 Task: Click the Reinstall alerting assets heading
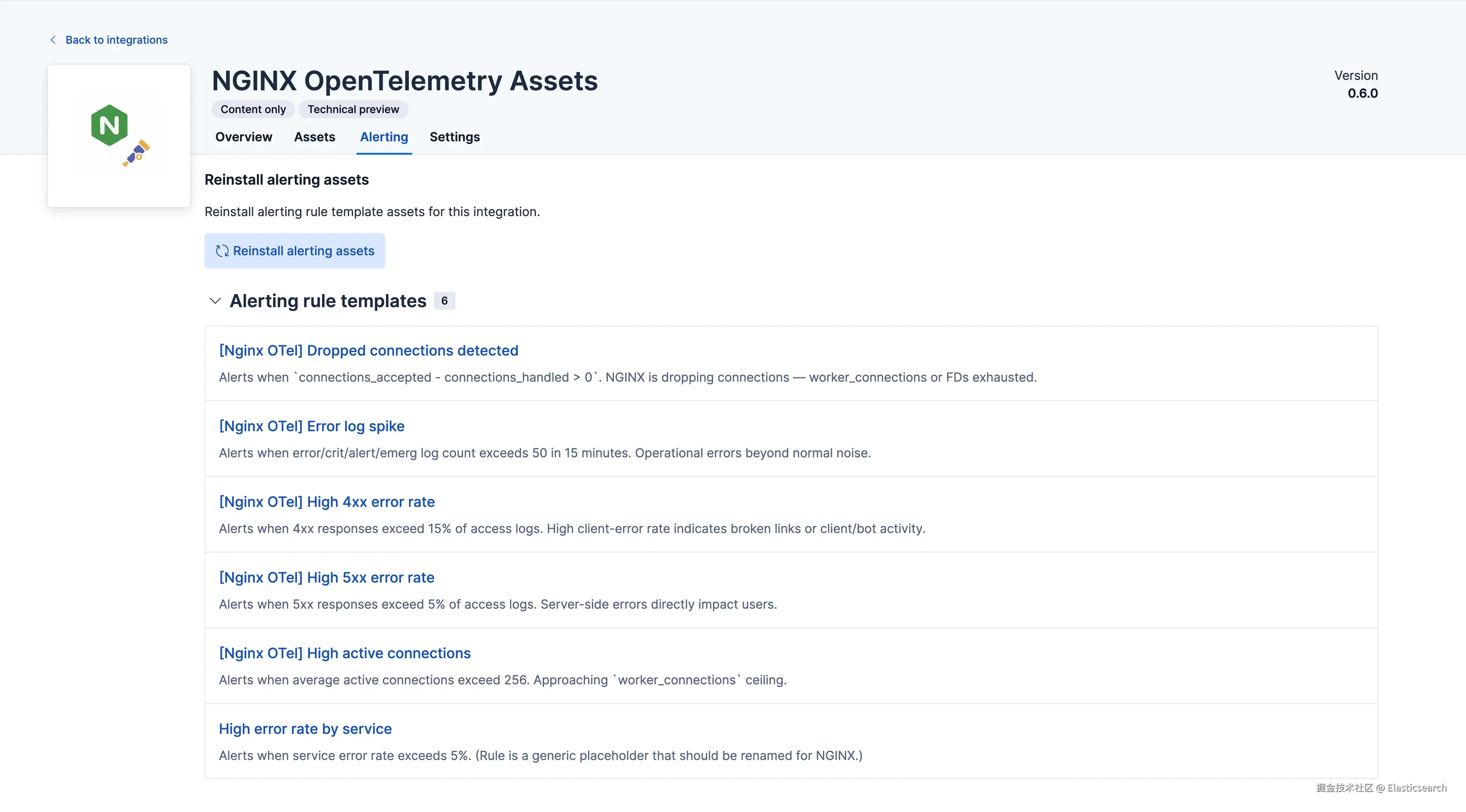[287, 180]
